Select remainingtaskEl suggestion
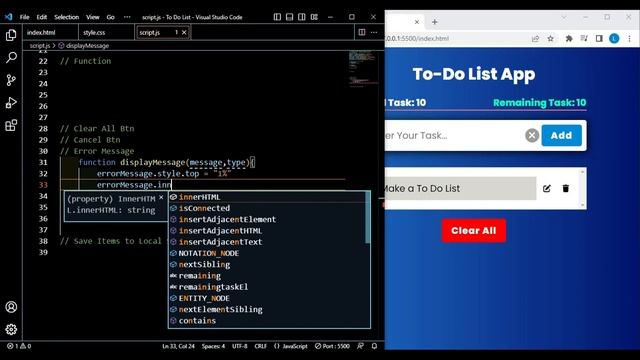 [267, 287]
